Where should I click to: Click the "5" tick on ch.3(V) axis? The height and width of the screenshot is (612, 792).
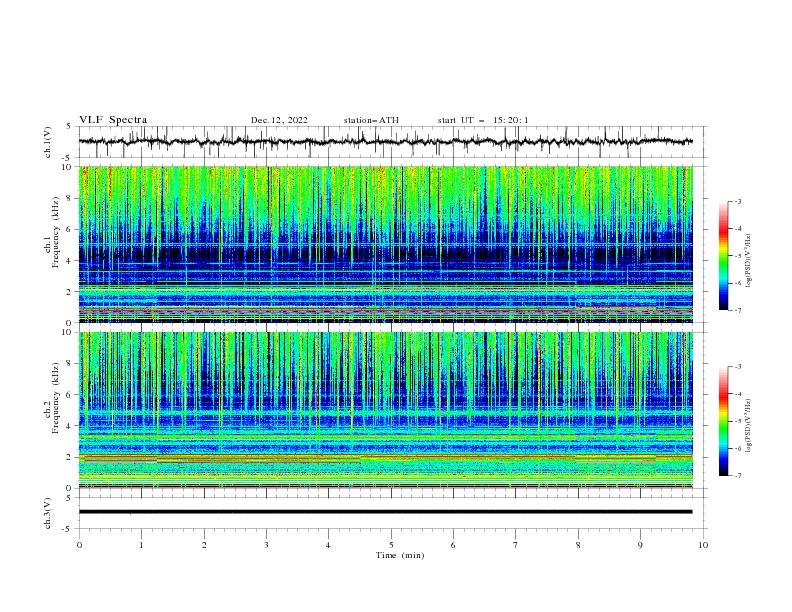(69, 497)
